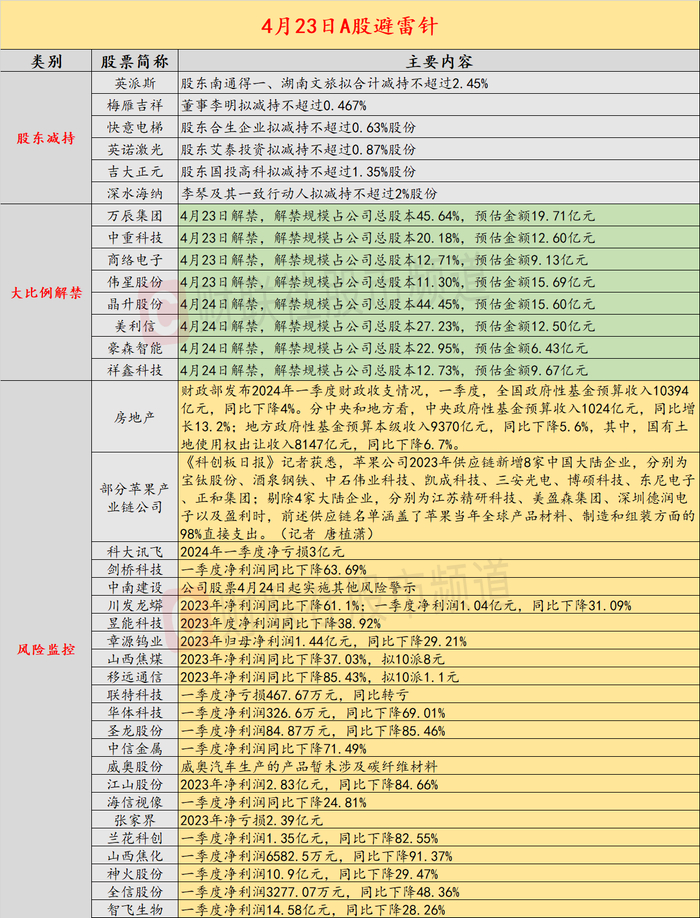Select stock name '英诺激光'

coord(135,150)
